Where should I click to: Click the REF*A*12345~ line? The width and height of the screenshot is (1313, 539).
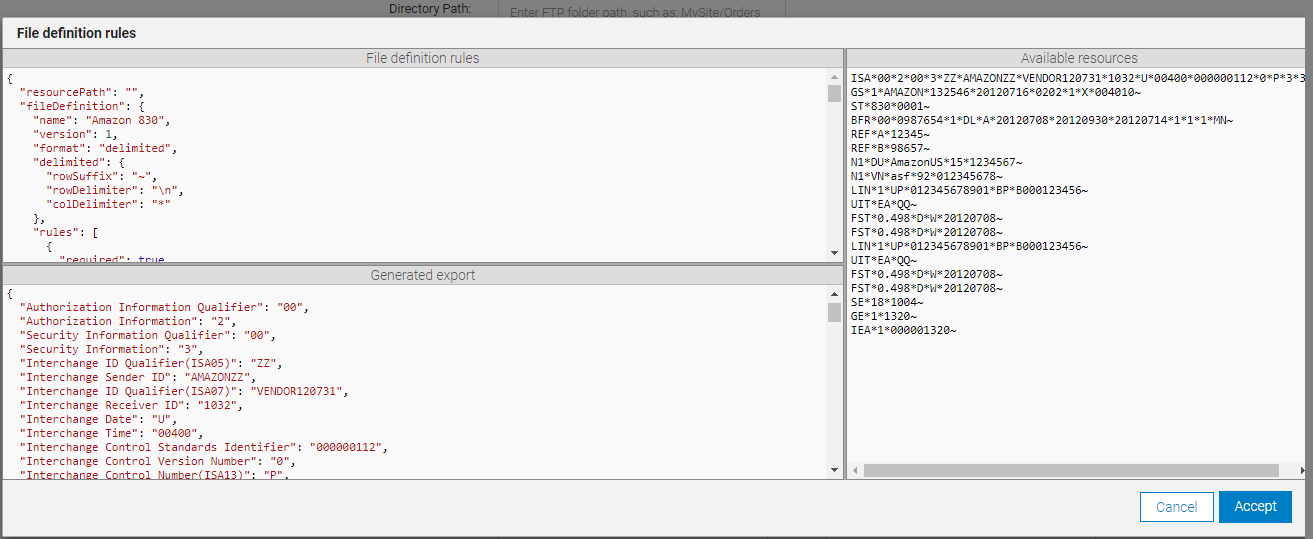(x=891, y=134)
